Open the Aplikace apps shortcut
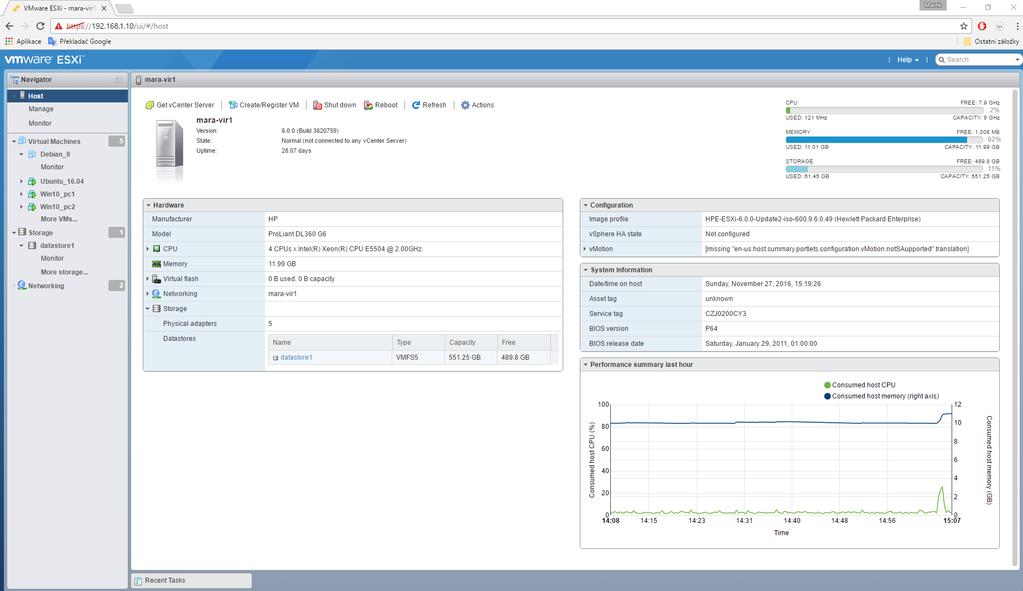This screenshot has width=1023, height=591. 23,41
